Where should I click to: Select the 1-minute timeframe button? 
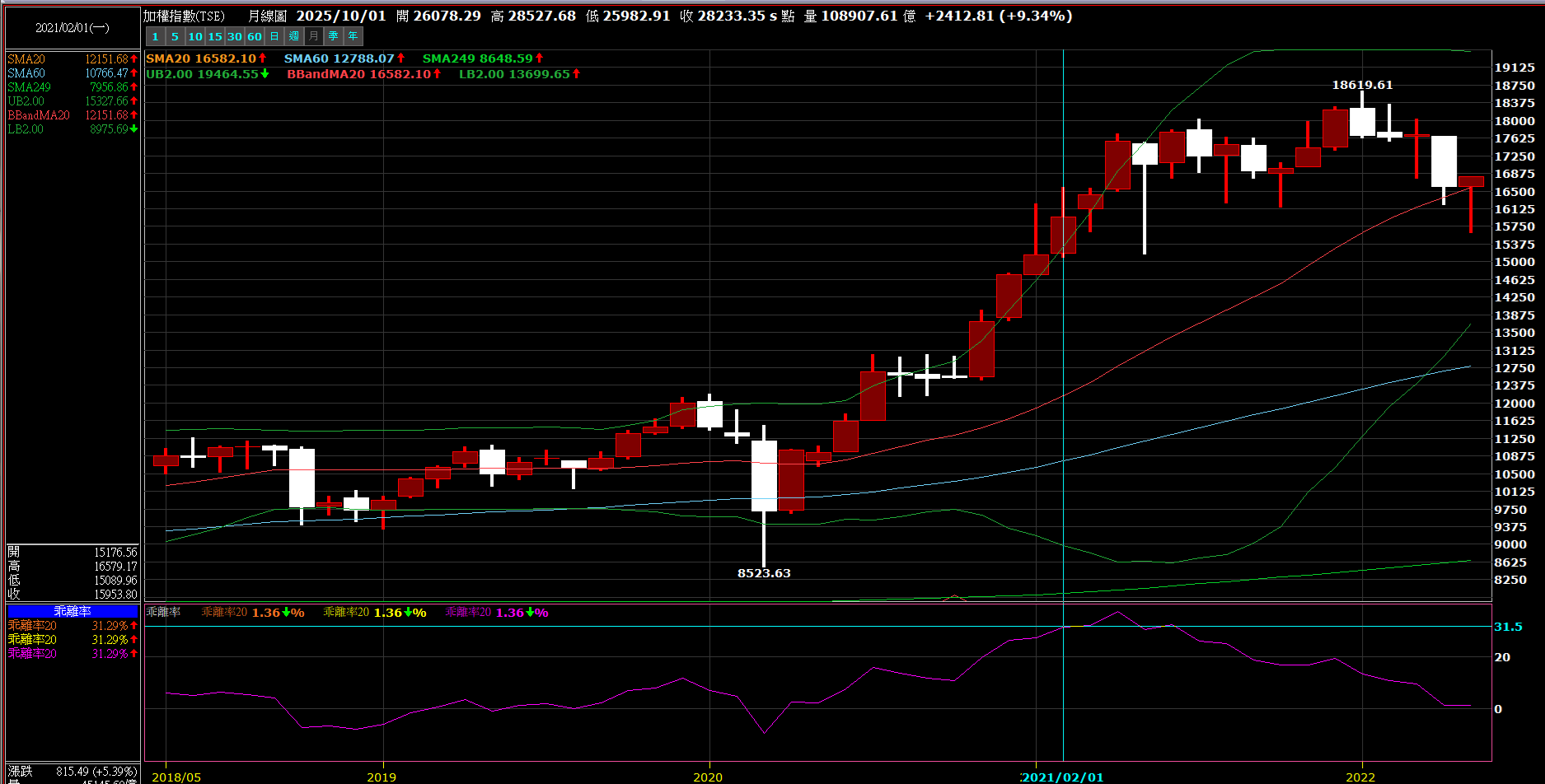click(155, 36)
